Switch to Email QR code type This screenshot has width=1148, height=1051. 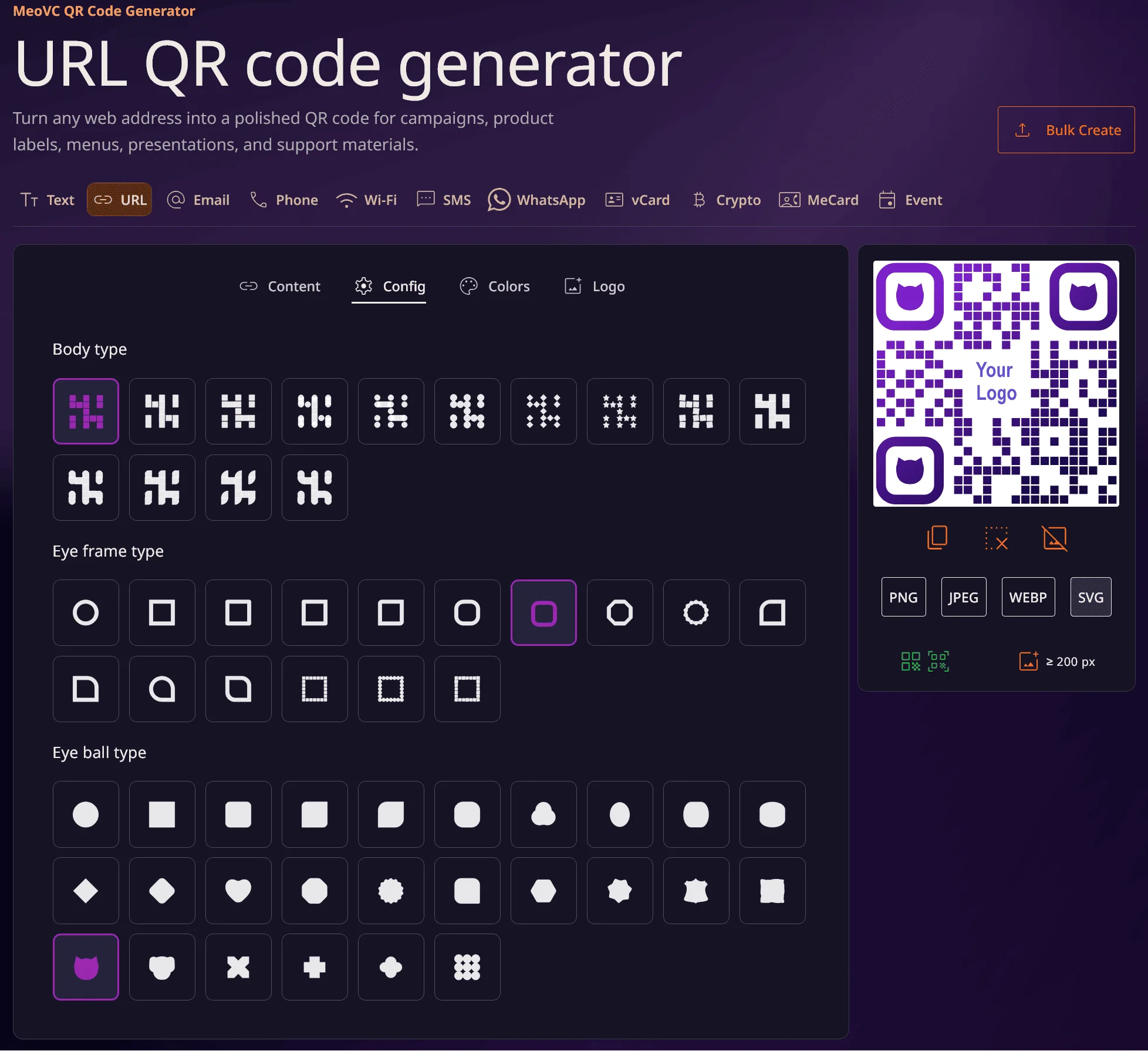tap(198, 200)
